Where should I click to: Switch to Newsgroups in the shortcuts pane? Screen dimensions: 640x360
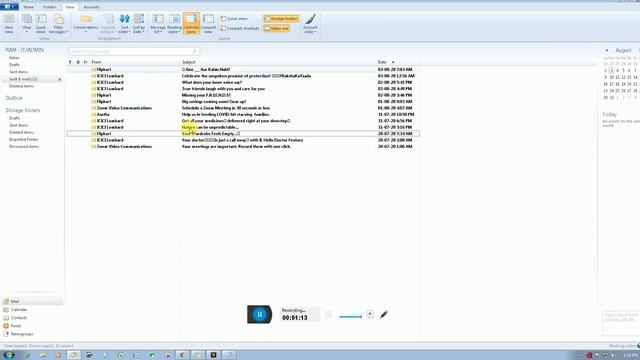coord(22,334)
